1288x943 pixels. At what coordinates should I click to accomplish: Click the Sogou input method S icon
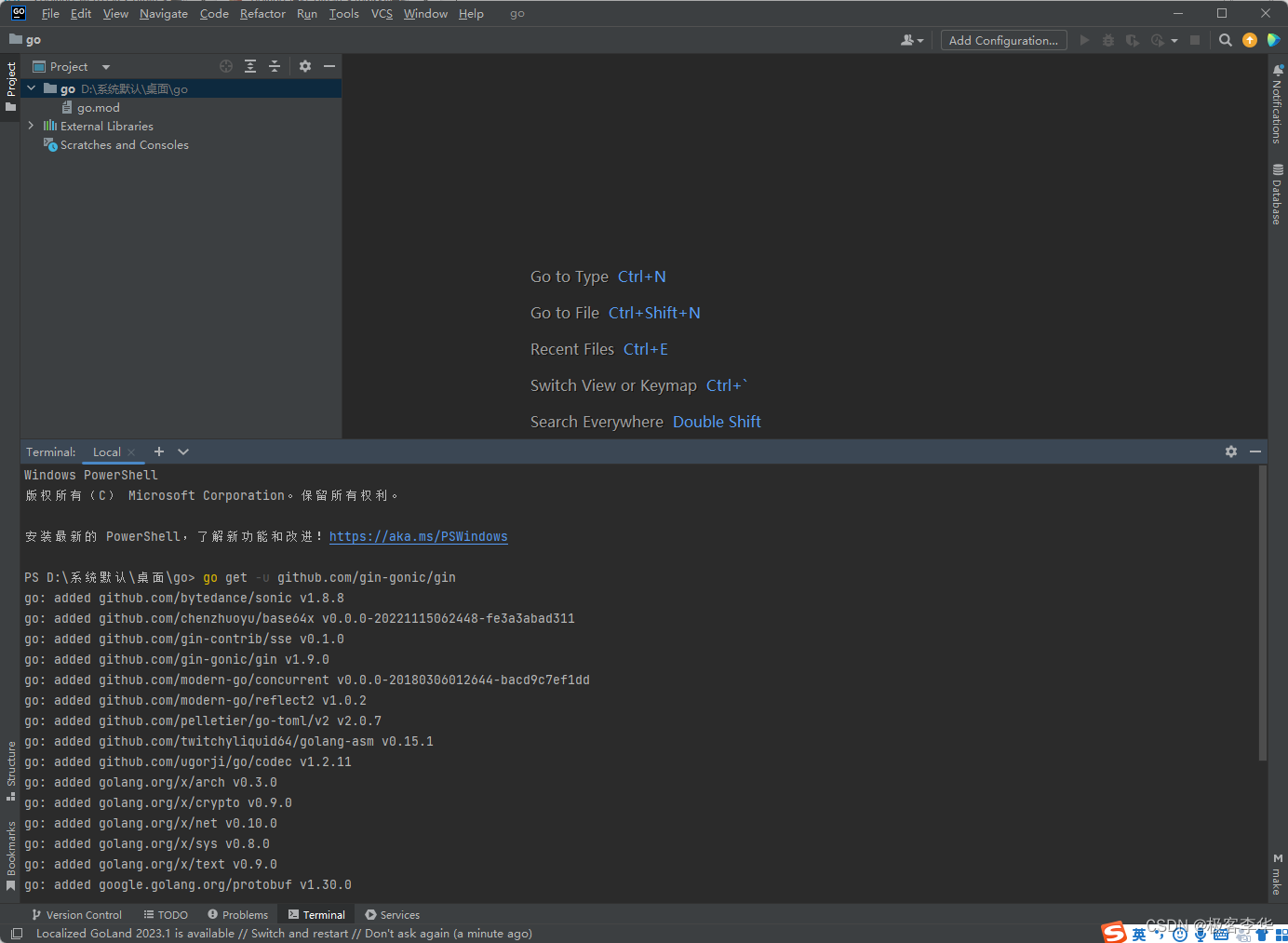(1114, 932)
